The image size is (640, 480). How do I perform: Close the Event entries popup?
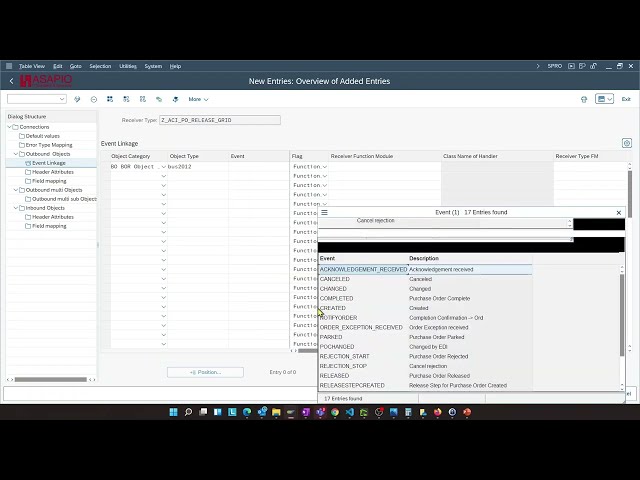click(x=619, y=213)
